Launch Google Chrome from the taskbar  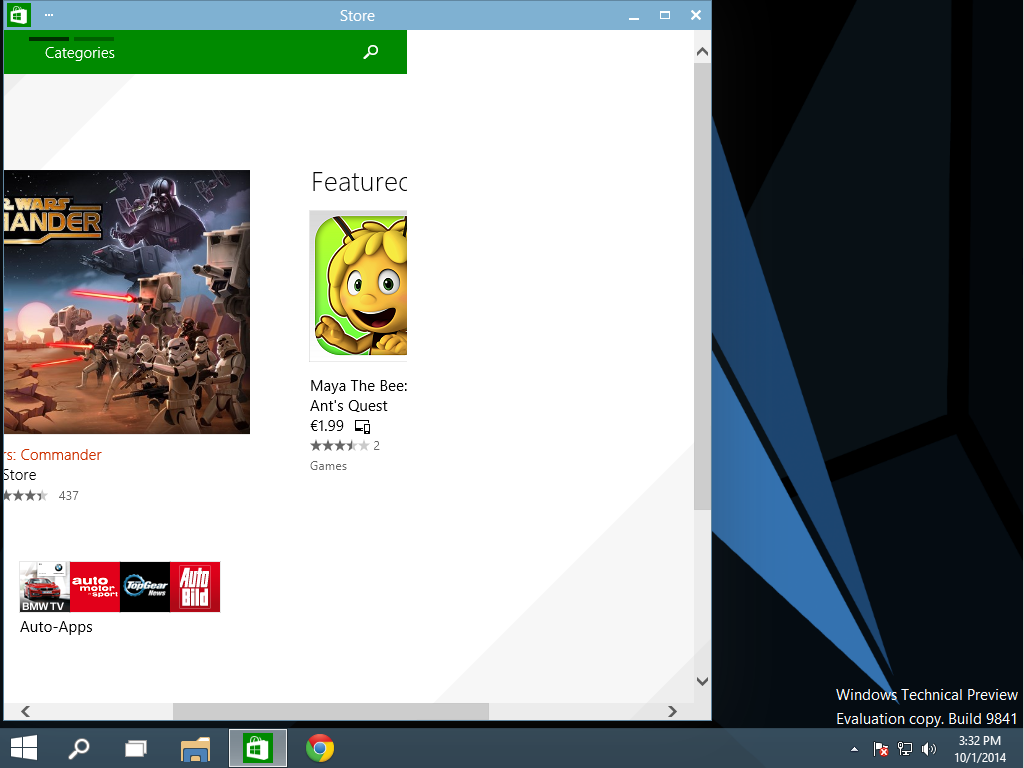[320, 748]
